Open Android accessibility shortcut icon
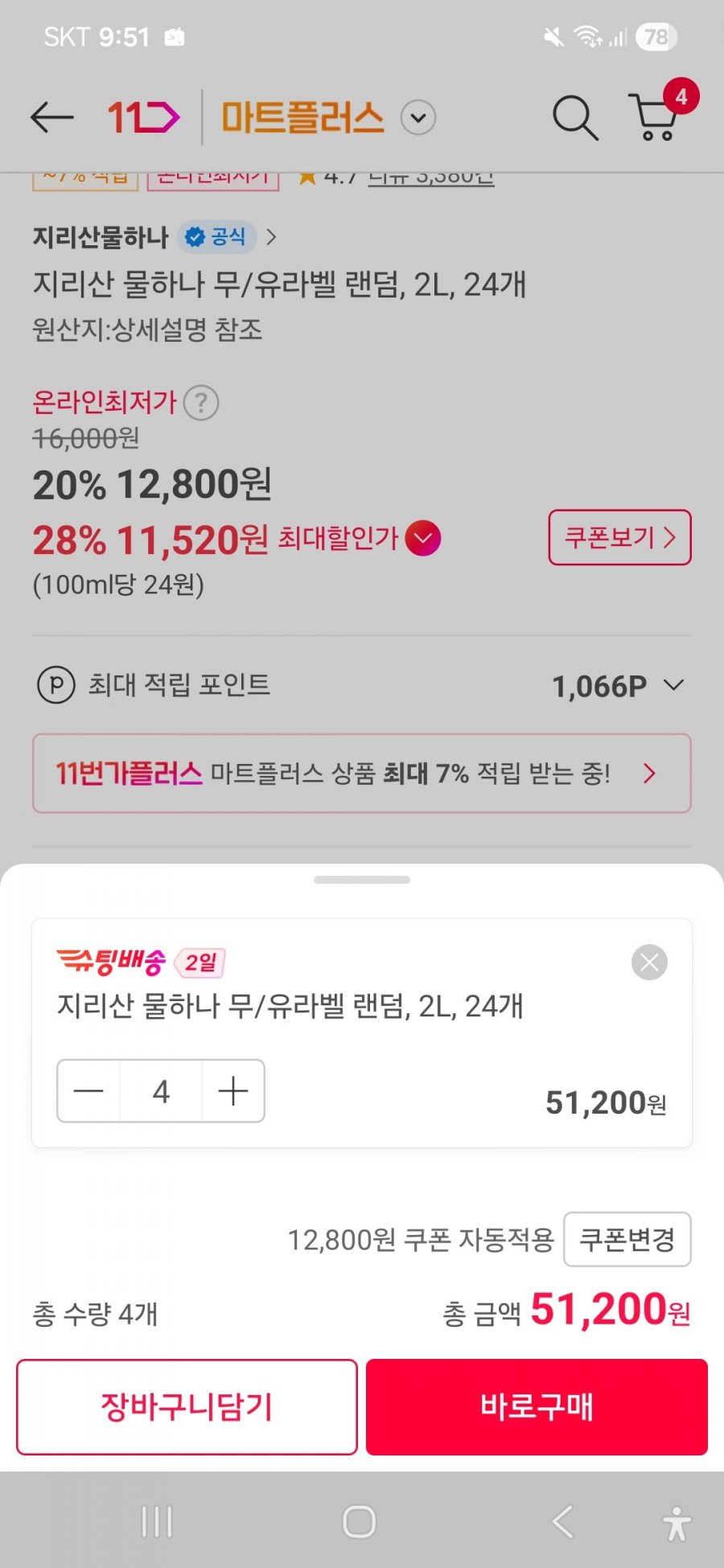Image resolution: width=724 pixels, height=1568 pixels. coord(677,1522)
